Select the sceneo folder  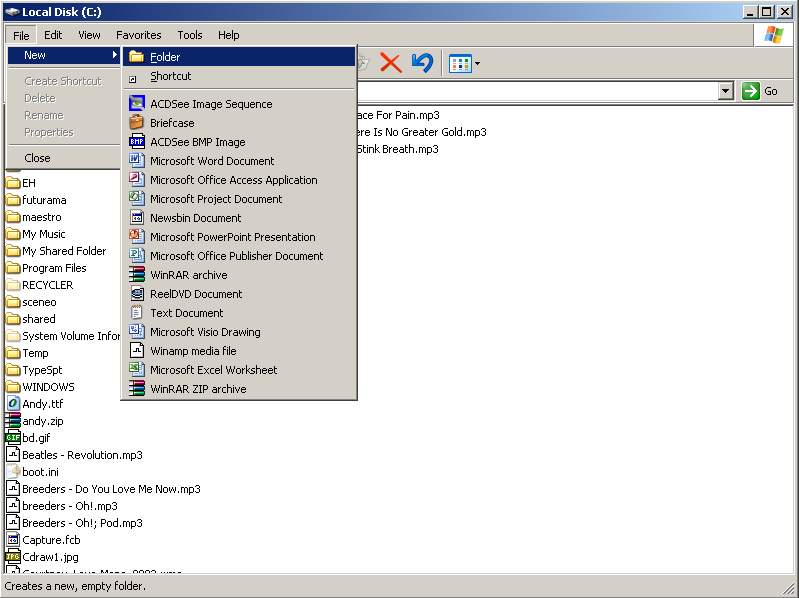coord(31,302)
